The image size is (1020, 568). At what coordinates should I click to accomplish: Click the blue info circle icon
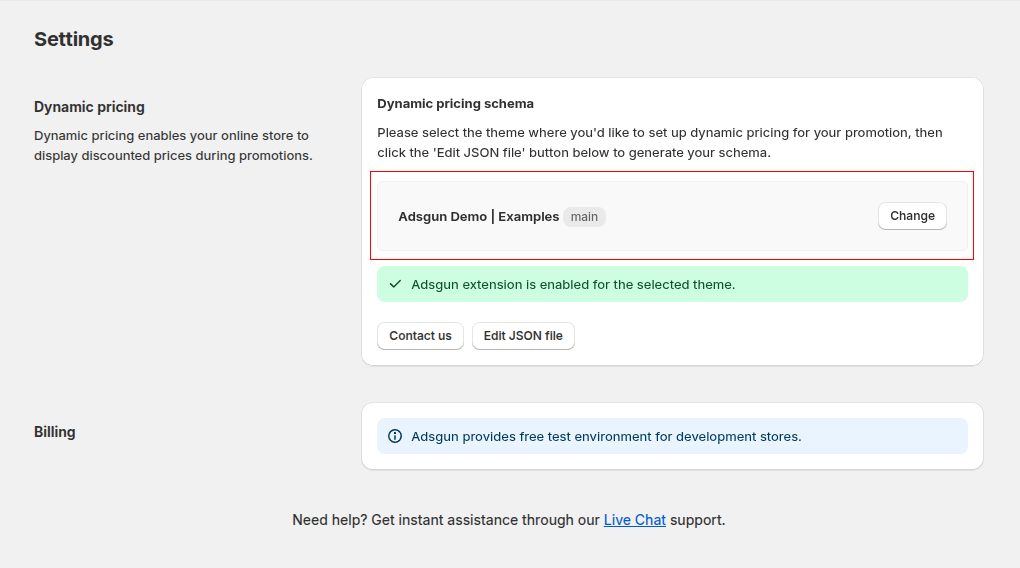coord(395,436)
